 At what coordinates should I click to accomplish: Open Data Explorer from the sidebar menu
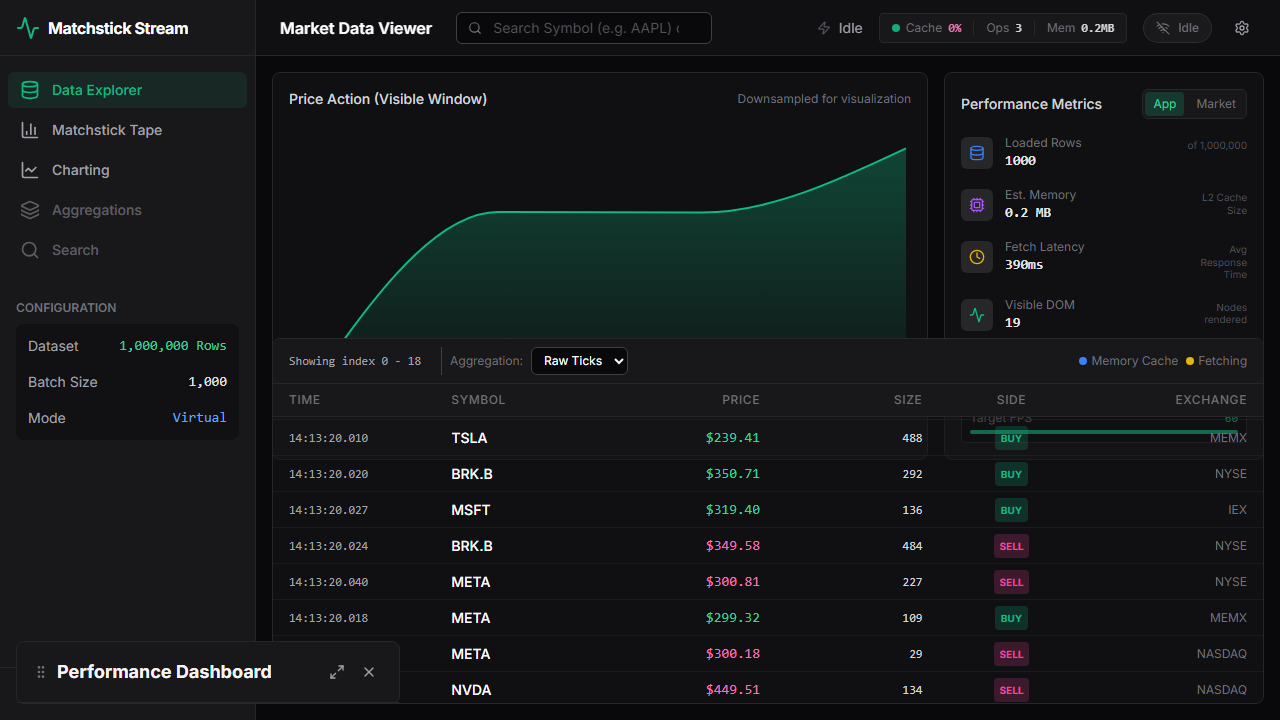click(96, 89)
